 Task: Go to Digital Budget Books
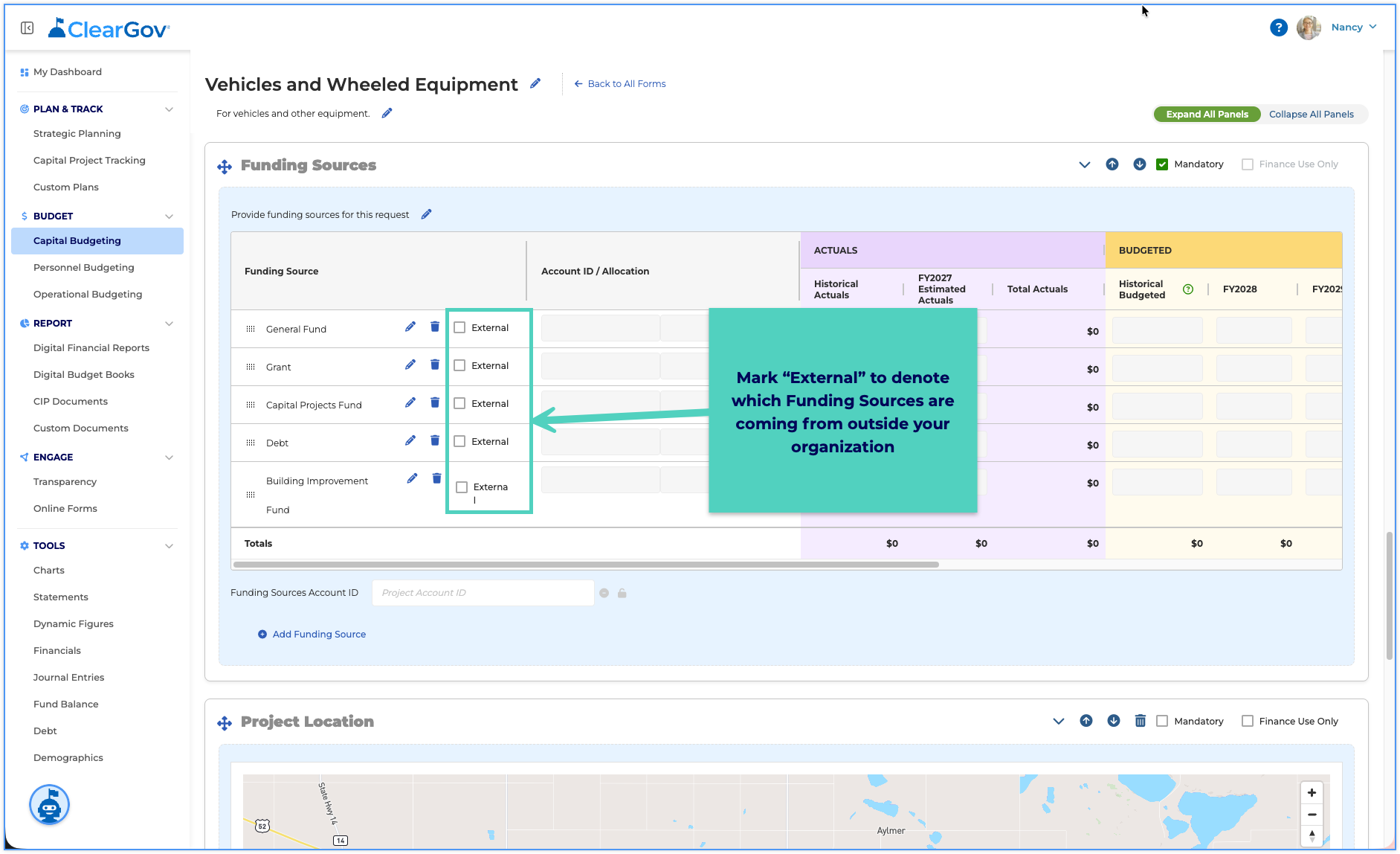(x=84, y=374)
